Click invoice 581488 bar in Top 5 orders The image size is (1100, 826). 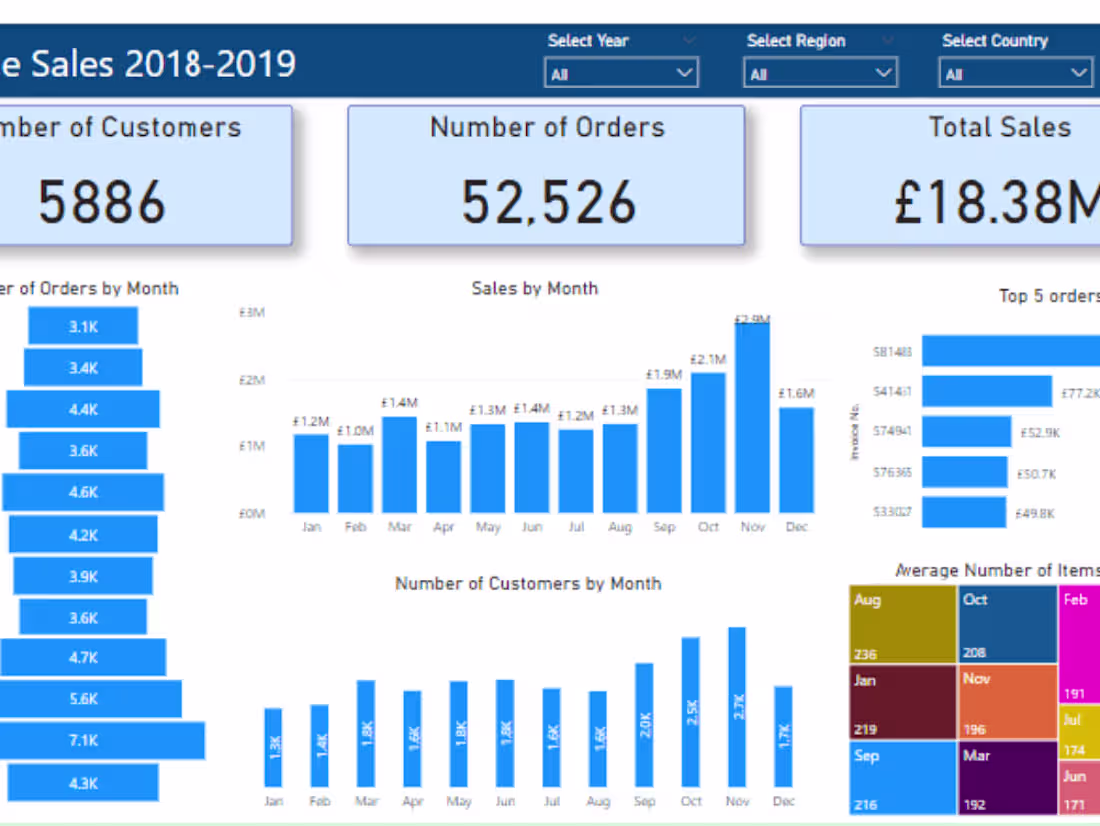tap(1010, 350)
